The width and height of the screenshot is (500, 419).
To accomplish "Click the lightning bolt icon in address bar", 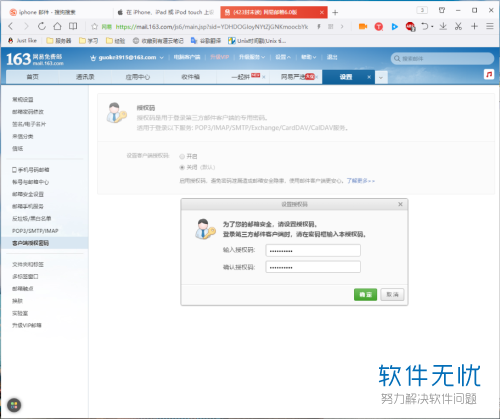I will 319,26.
